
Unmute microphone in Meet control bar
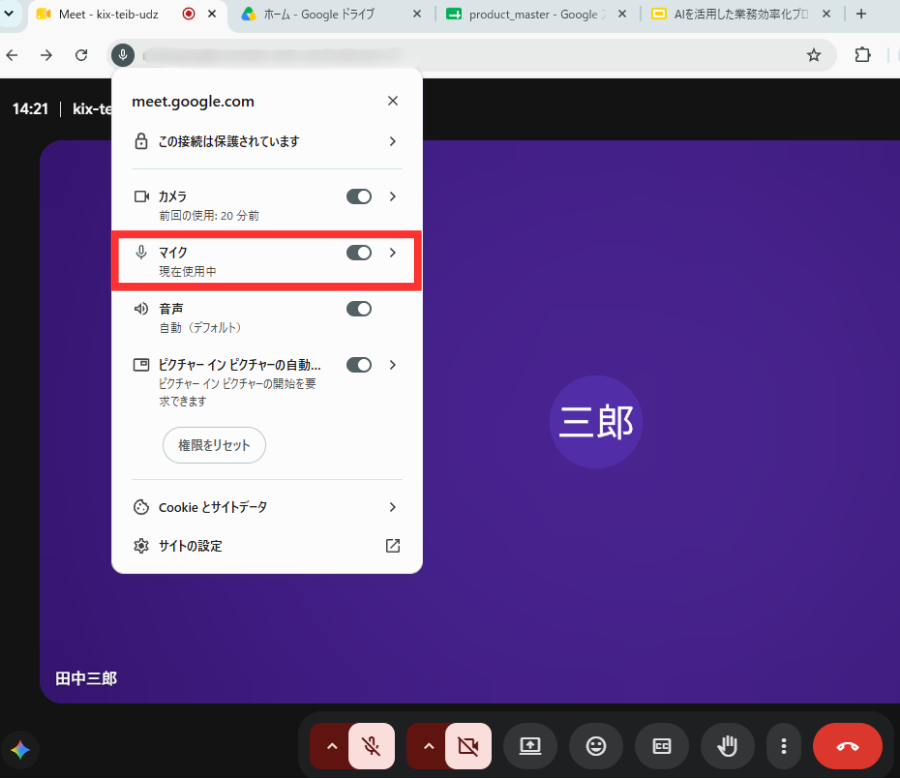(x=371, y=746)
